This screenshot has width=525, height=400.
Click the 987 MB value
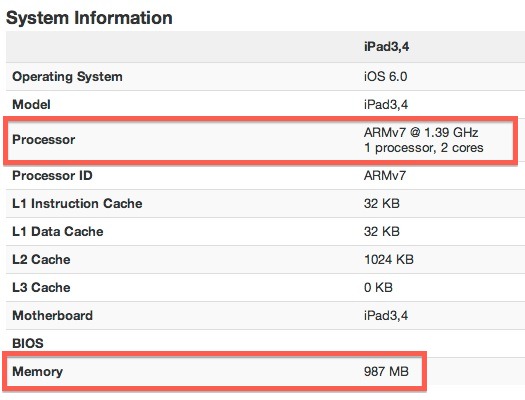[386, 372]
